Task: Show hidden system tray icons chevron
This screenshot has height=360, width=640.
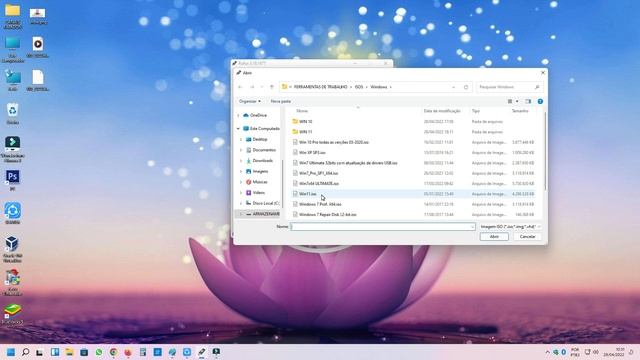Action: 547,352
